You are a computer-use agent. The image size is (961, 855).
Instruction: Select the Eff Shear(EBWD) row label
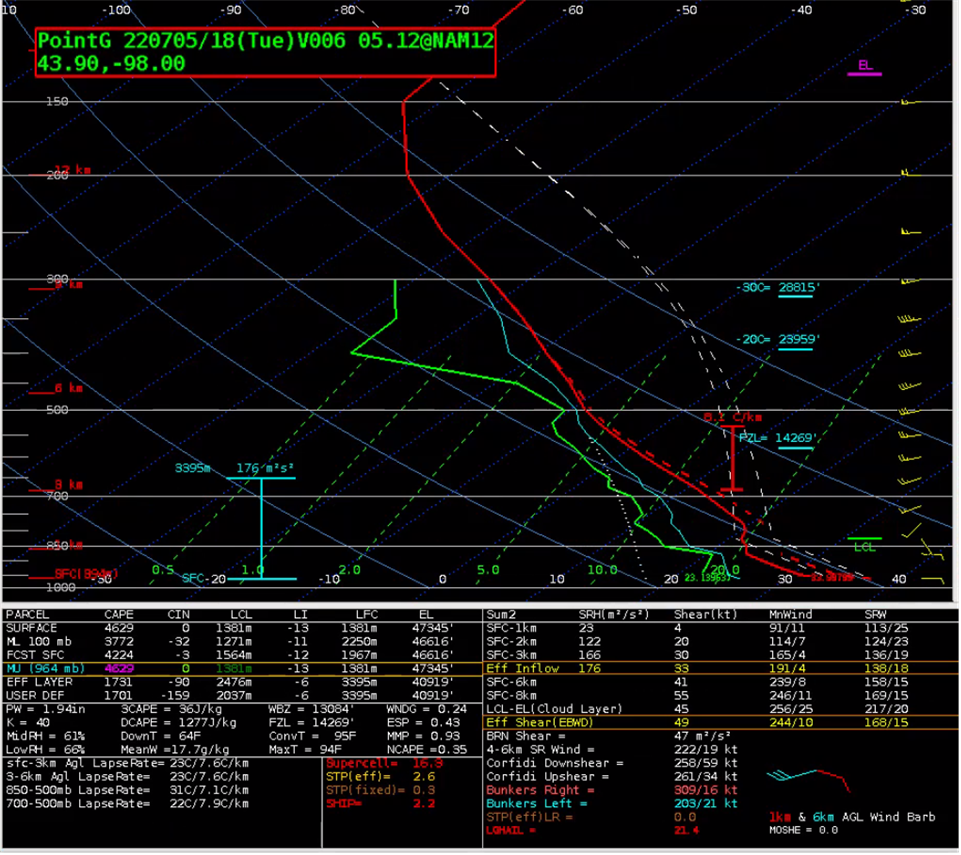click(x=541, y=723)
